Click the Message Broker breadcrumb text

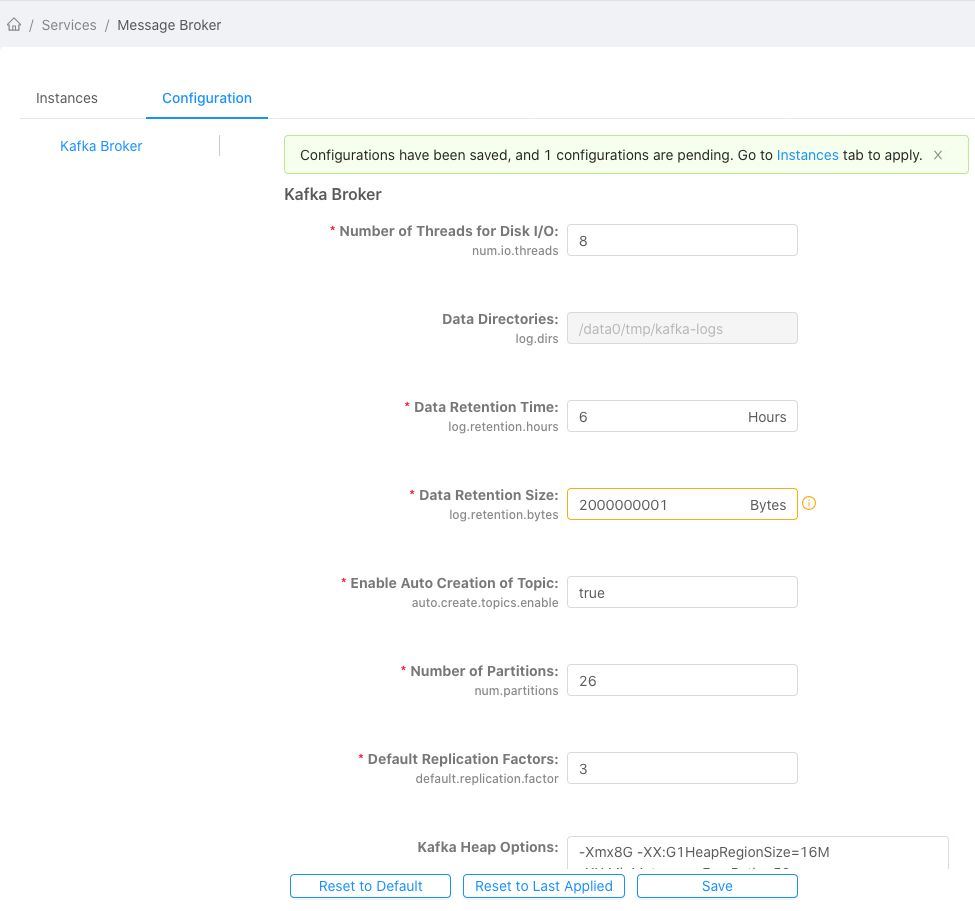(169, 25)
